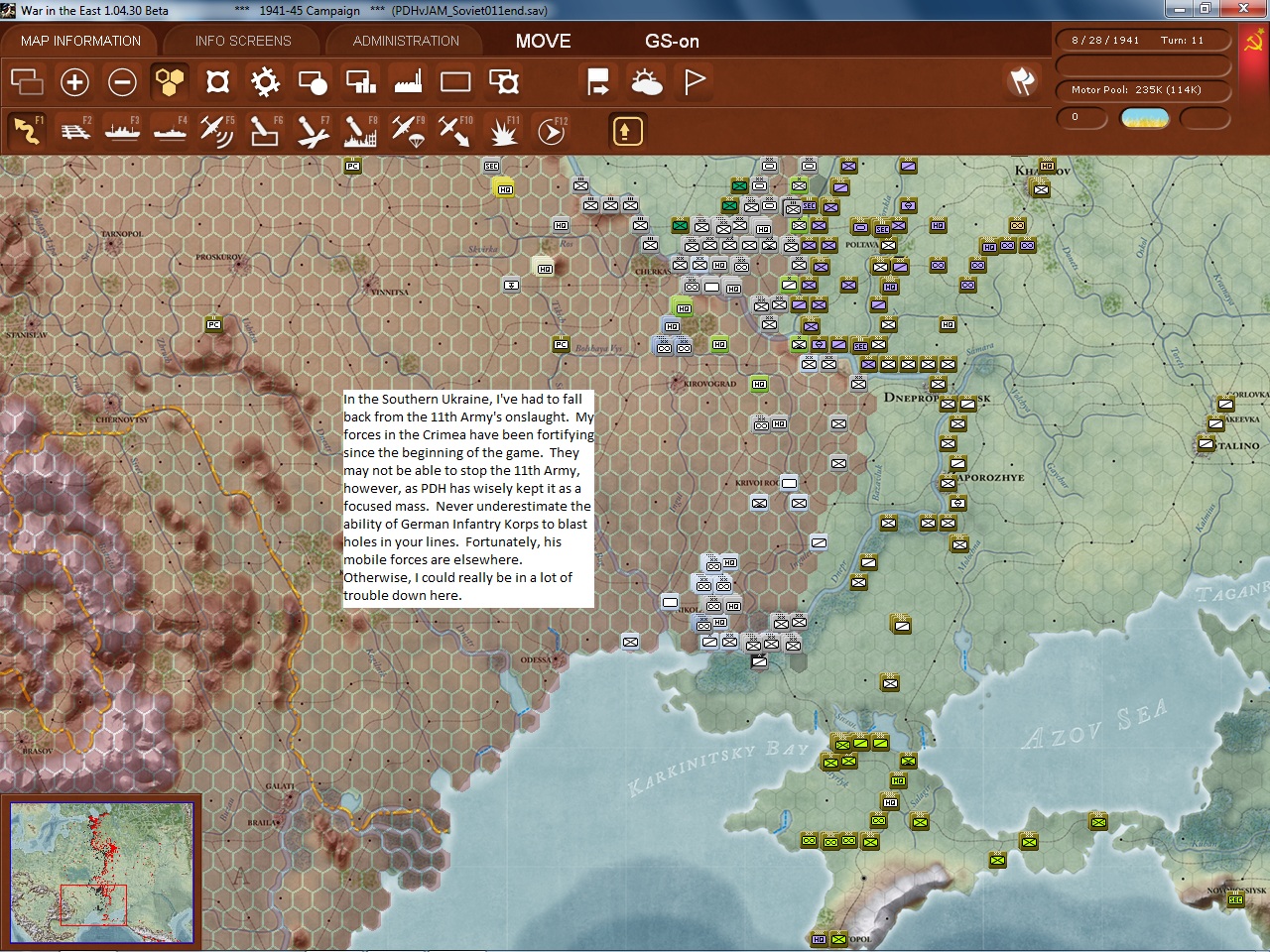The height and width of the screenshot is (952, 1270).
Task: Click the Chernovtsy city label
Action: pyautogui.click(x=122, y=419)
